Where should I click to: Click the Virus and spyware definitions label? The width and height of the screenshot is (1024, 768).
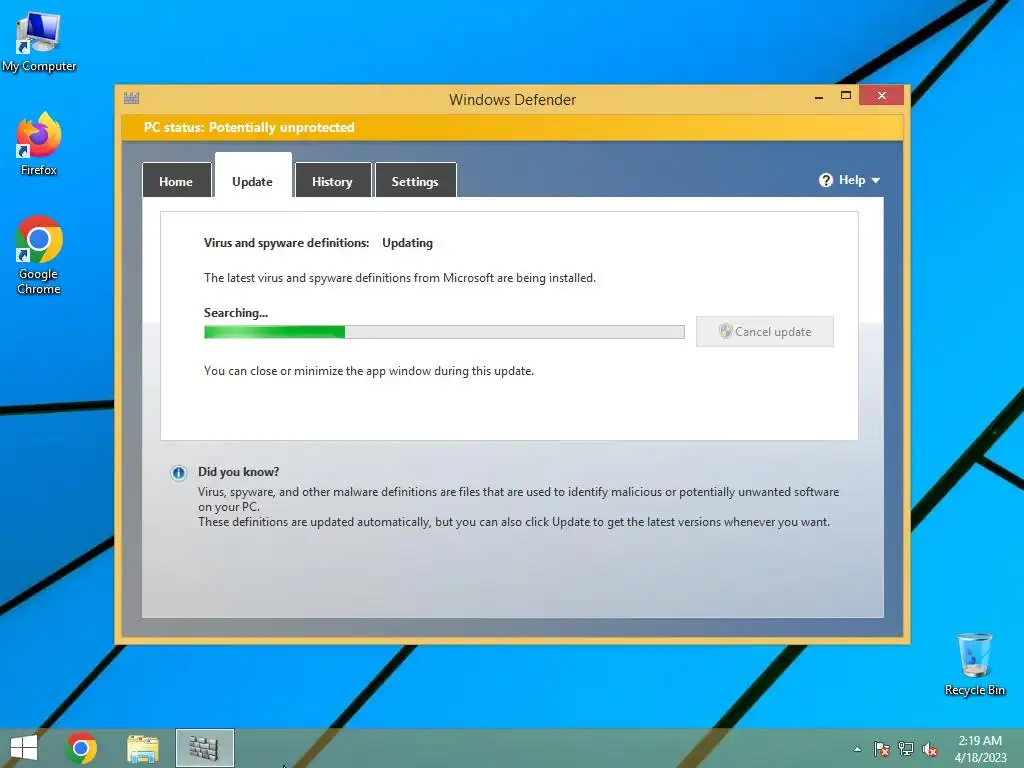tap(287, 243)
